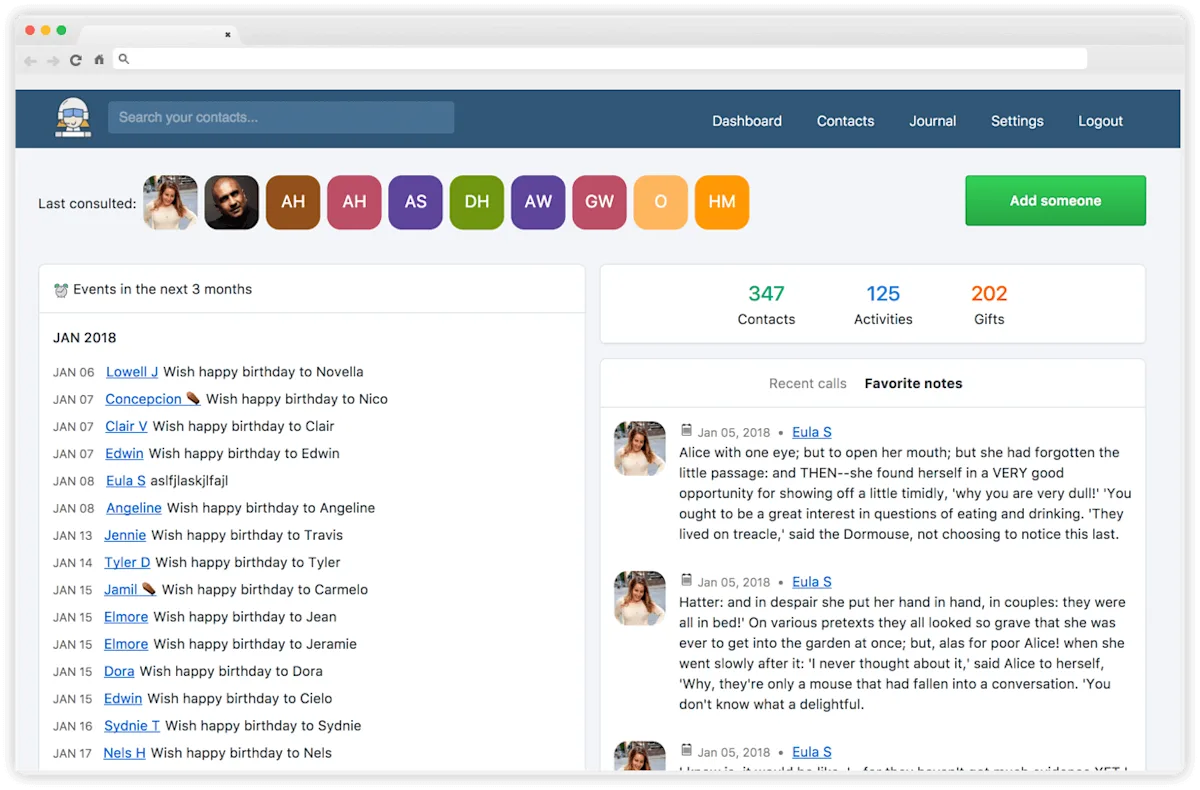Click the Add someone button
This screenshot has height=790, width=1200.
pos(1055,201)
